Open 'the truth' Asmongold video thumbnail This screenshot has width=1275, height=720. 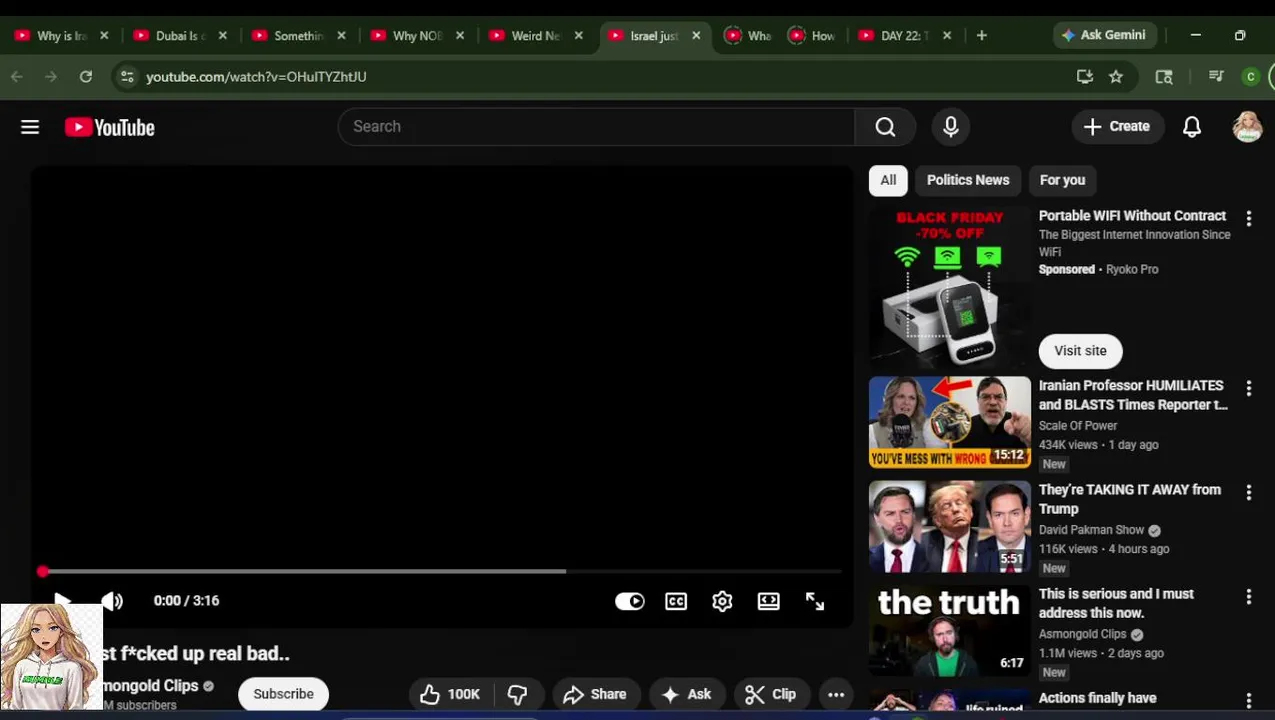coord(949,630)
